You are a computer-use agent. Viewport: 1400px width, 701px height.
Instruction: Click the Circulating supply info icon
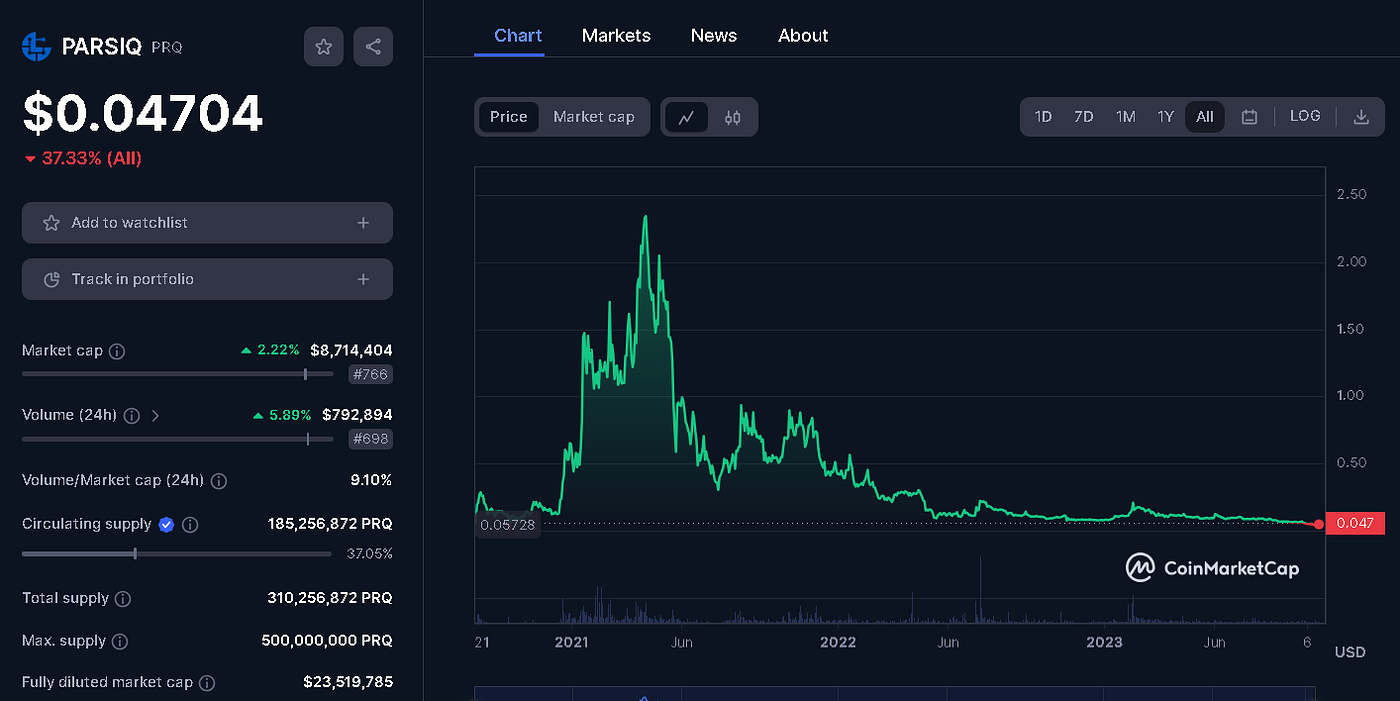(x=190, y=524)
